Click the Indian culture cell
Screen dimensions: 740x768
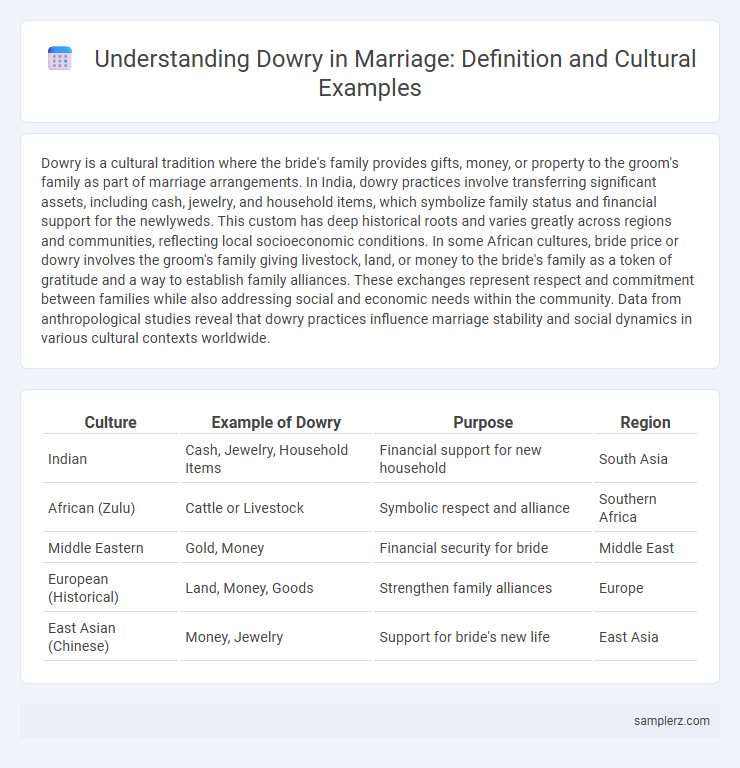click(x=110, y=459)
